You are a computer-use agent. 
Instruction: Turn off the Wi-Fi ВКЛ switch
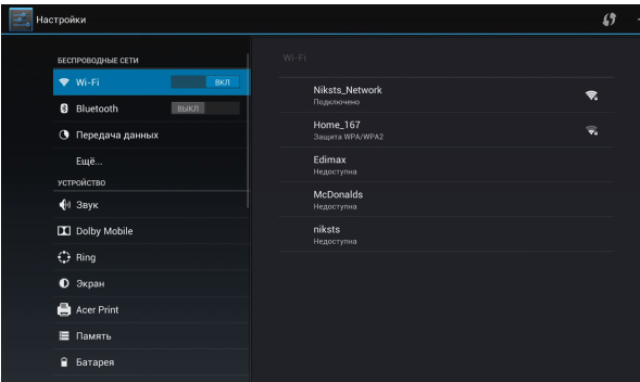[x=205, y=82]
